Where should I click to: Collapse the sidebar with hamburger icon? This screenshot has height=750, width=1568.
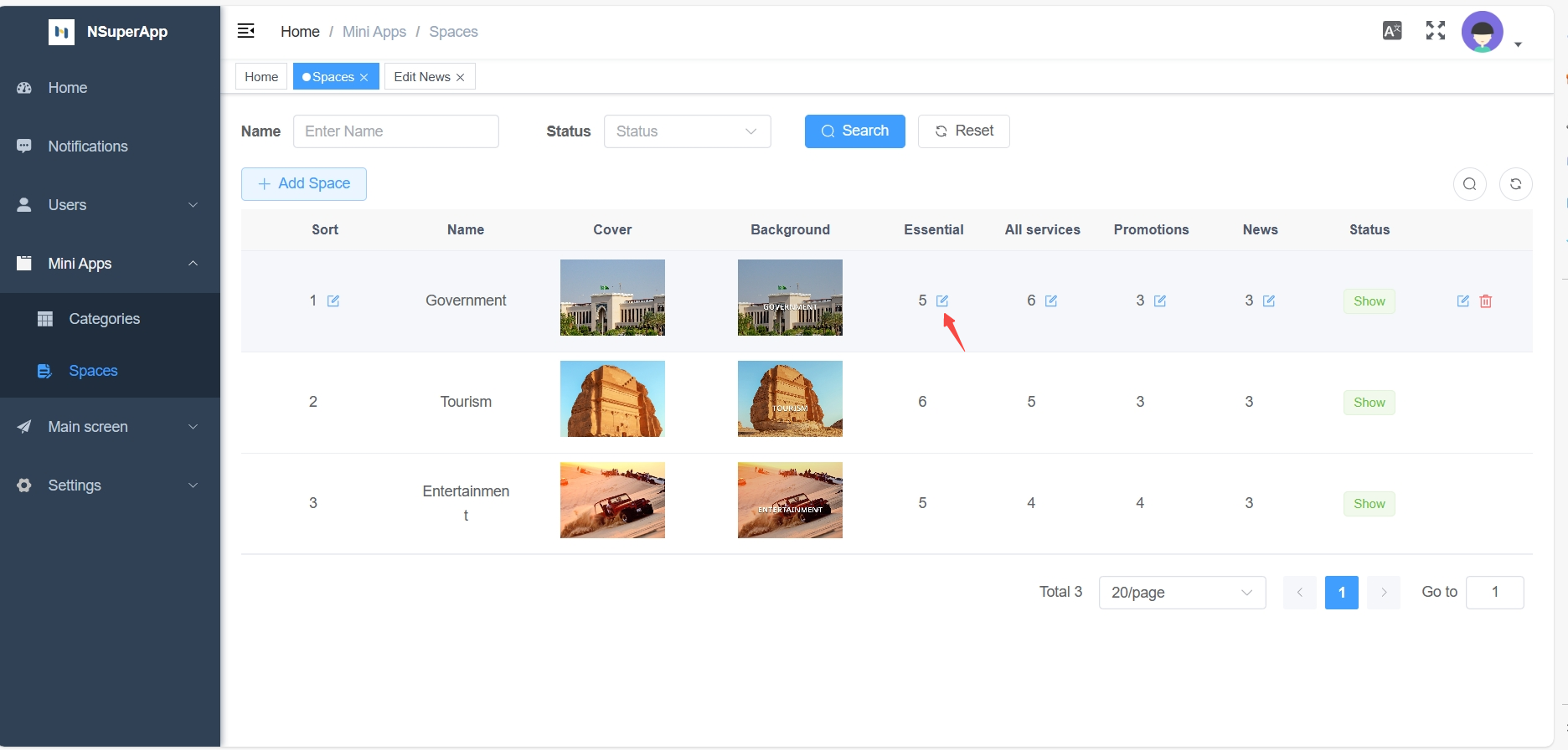coord(246,31)
